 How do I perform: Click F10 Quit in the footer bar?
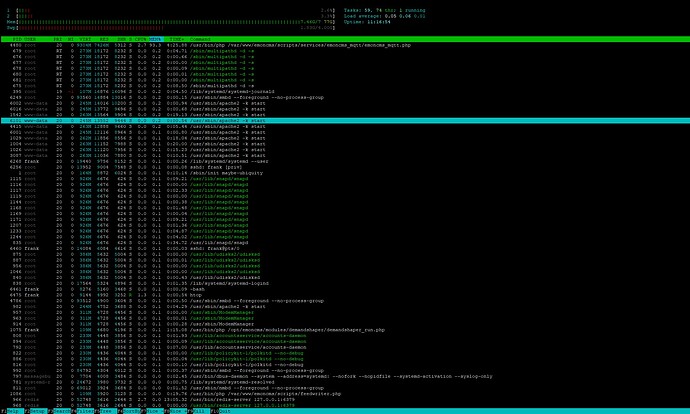click(x=225, y=411)
